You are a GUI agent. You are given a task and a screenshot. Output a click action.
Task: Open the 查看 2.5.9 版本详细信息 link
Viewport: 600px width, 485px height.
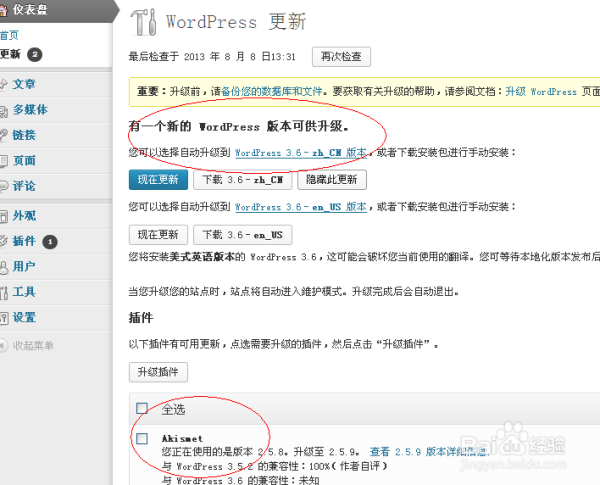click(428, 452)
